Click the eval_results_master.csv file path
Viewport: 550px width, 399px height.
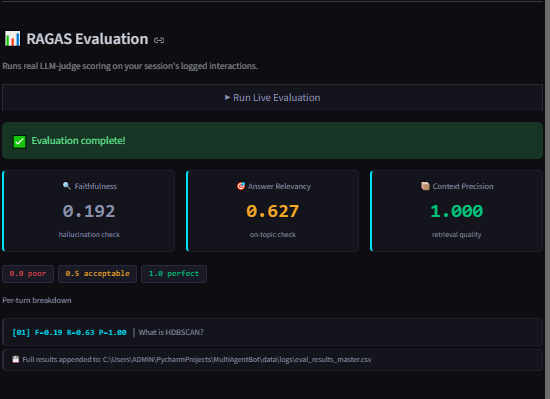(x=237, y=360)
